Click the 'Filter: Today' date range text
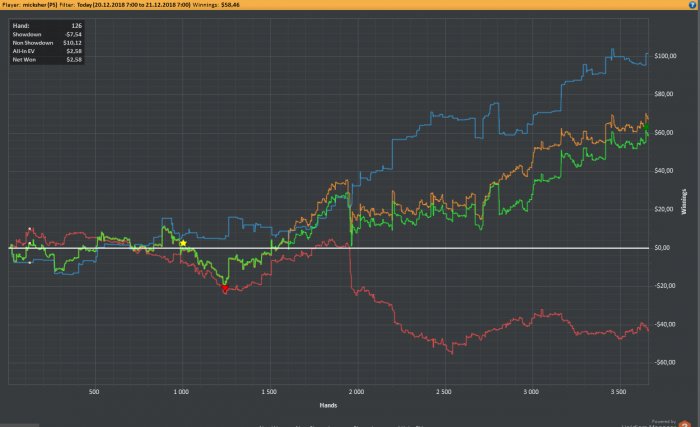 point(125,4)
